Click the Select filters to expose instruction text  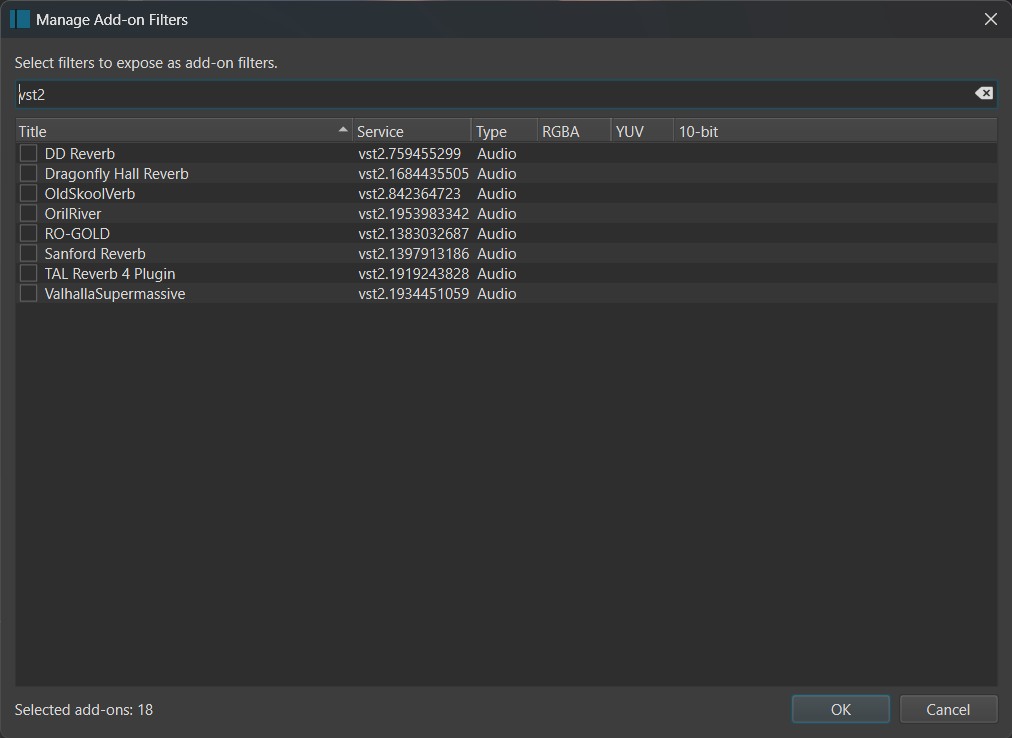[146, 63]
